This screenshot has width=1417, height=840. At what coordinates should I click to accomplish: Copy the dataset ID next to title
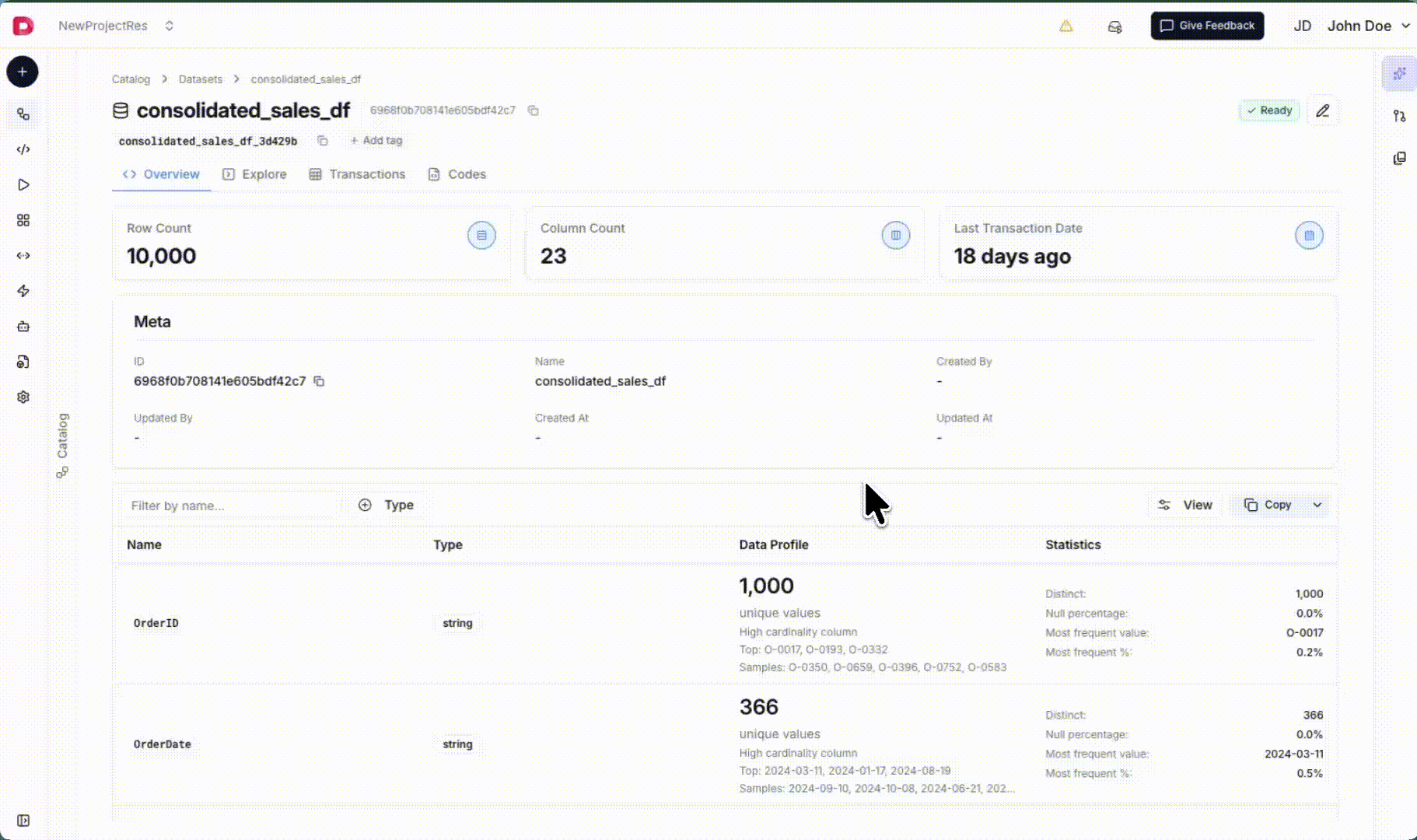(x=534, y=110)
